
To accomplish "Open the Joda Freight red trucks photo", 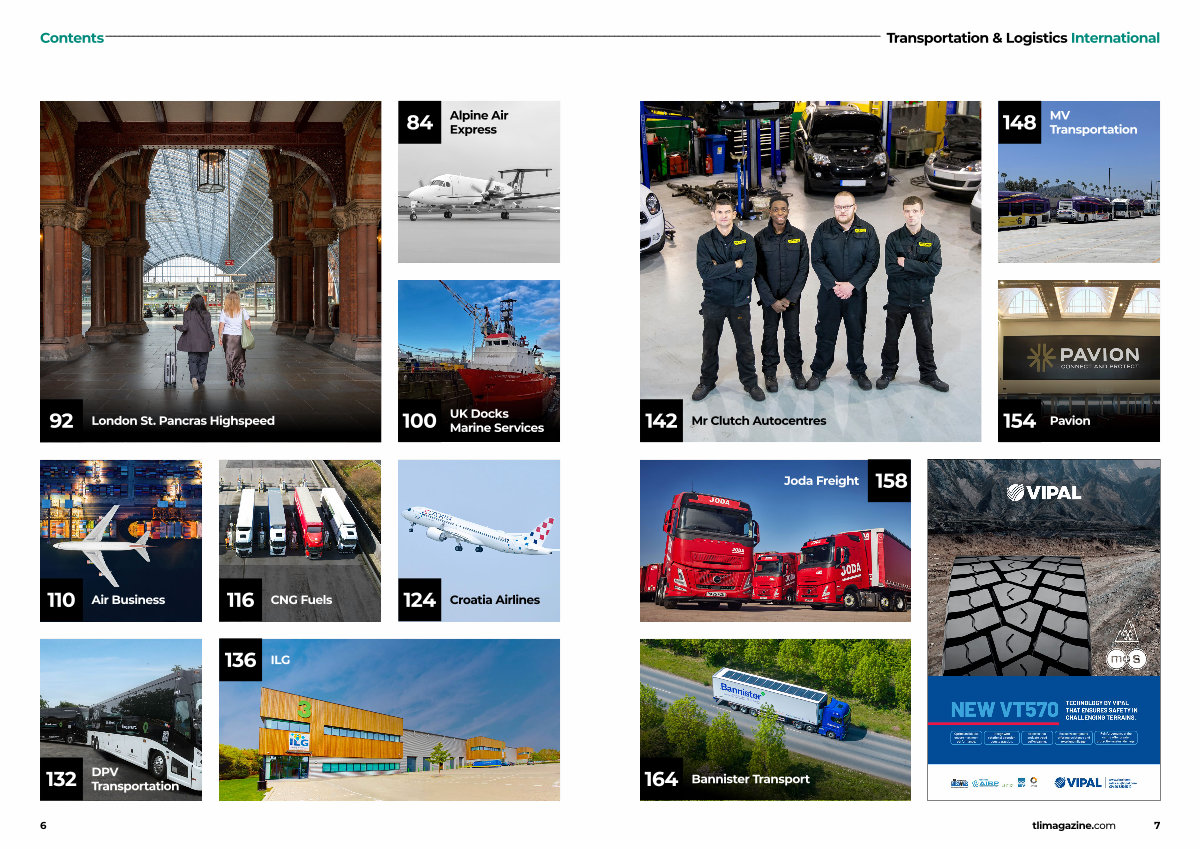I will tap(775, 541).
